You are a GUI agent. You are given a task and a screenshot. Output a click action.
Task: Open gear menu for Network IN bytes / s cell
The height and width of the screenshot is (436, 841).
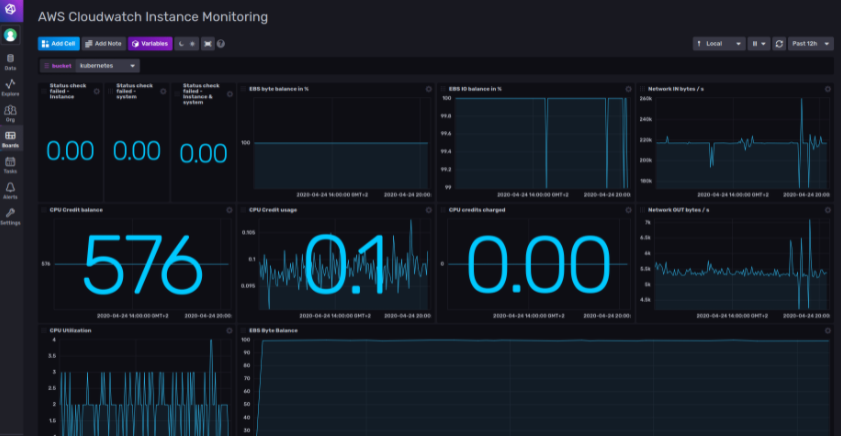[x=828, y=89]
